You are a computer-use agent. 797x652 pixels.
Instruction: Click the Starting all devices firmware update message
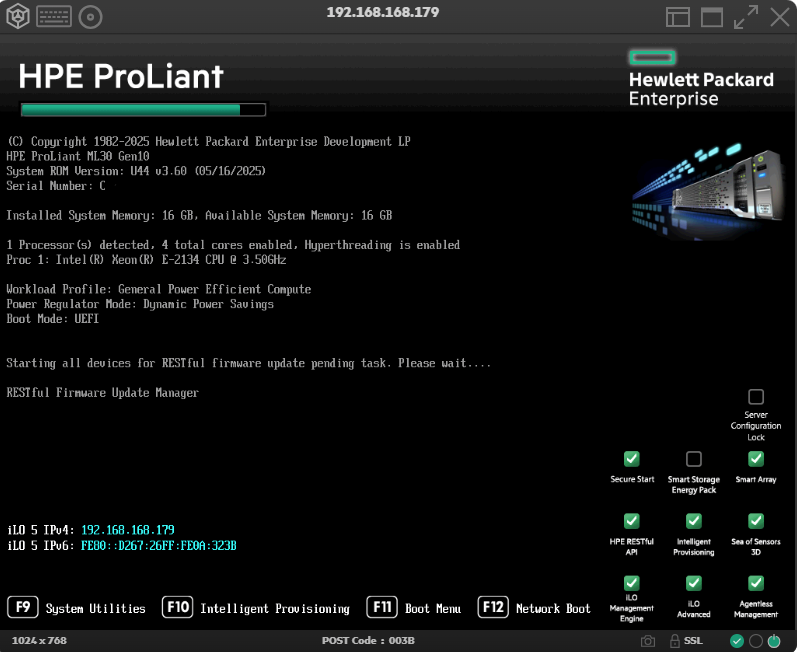[x=249, y=363]
